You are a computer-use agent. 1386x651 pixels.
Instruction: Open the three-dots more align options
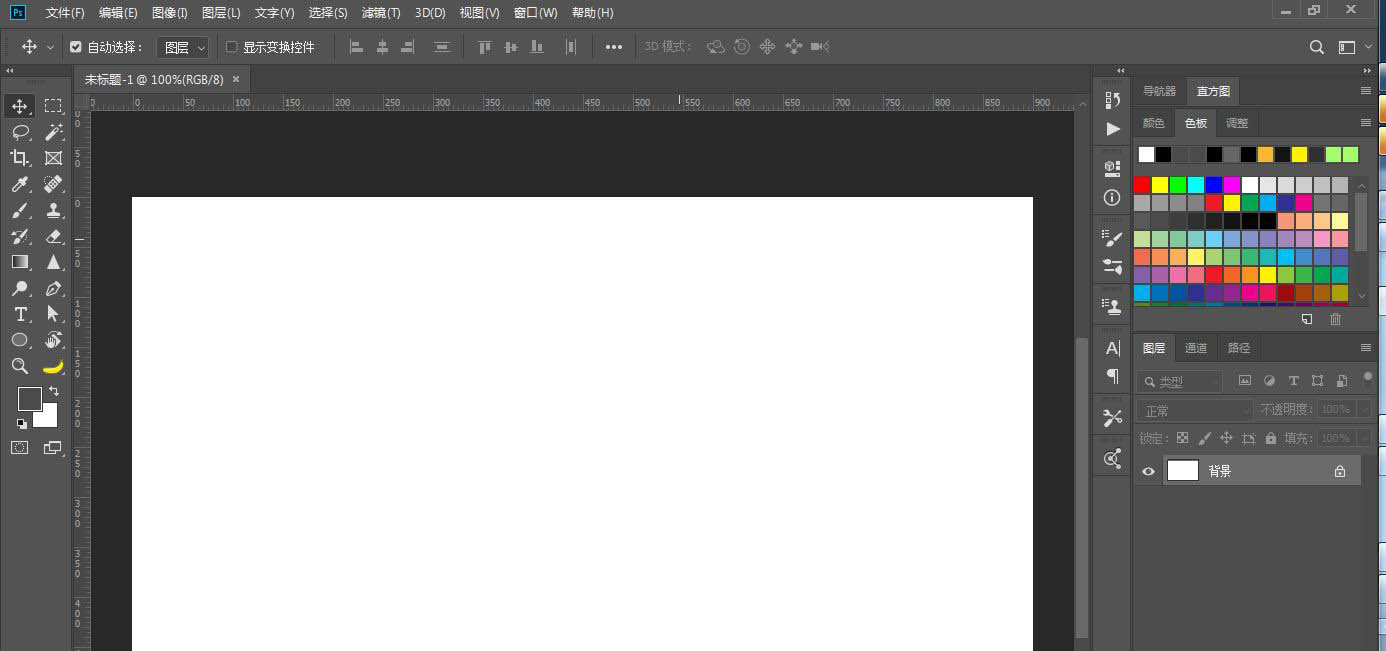614,47
